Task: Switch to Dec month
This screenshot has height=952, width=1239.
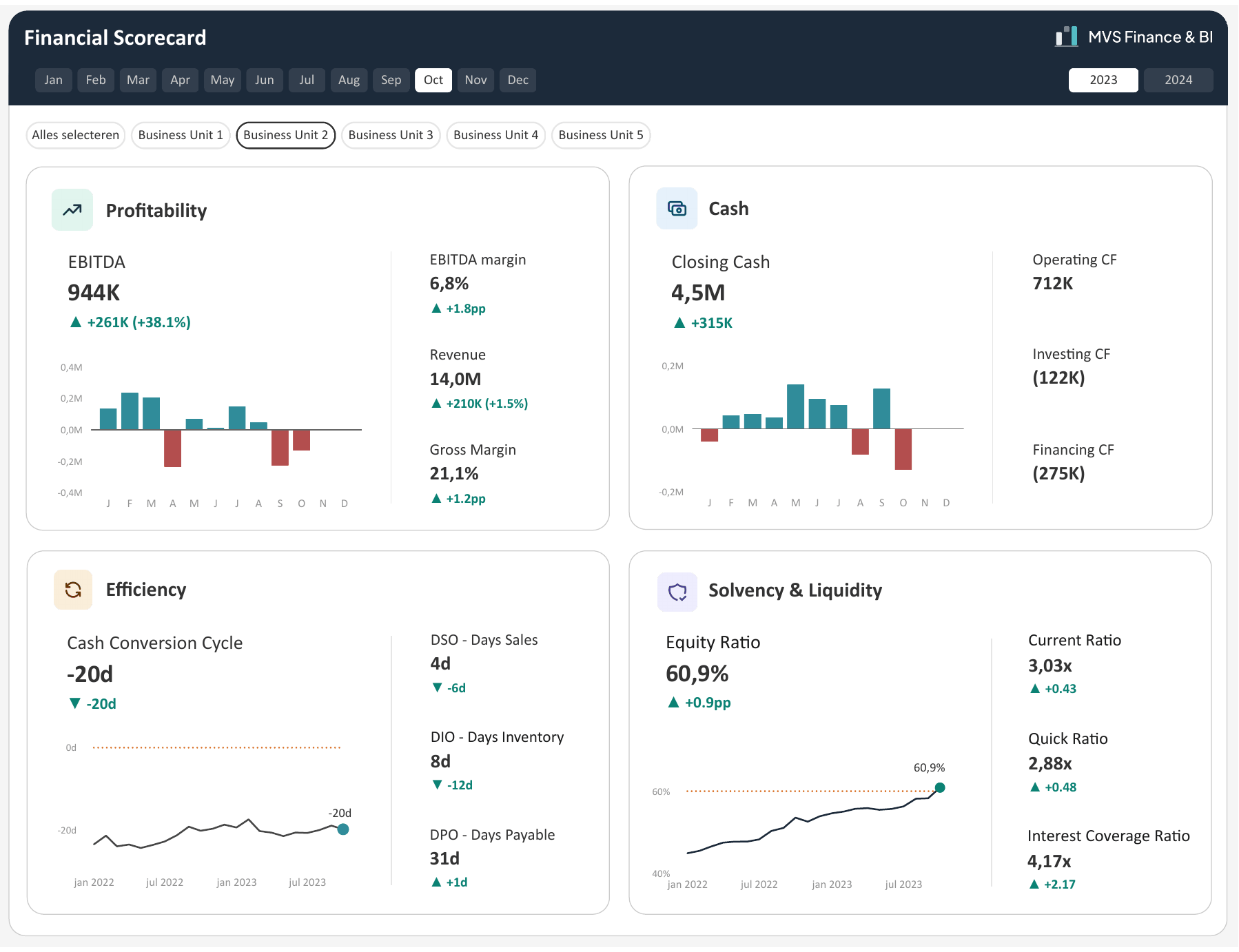Action: click(518, 80)
